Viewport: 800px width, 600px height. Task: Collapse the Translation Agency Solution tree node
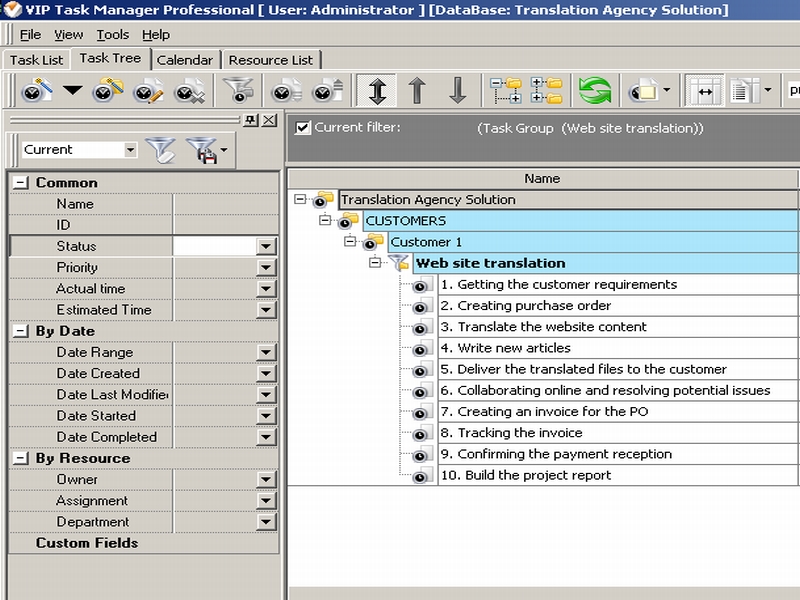(x=300, y=199)
